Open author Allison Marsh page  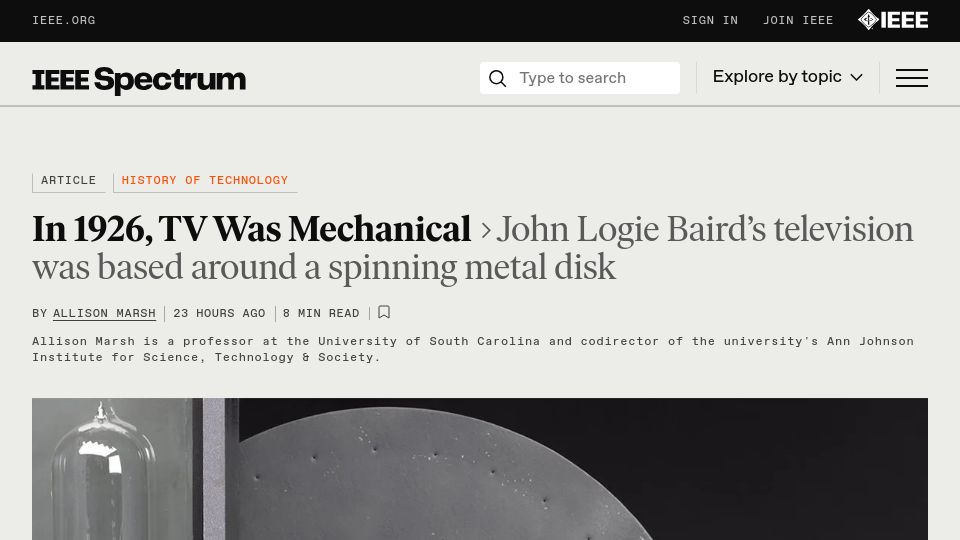click(104, 313)
